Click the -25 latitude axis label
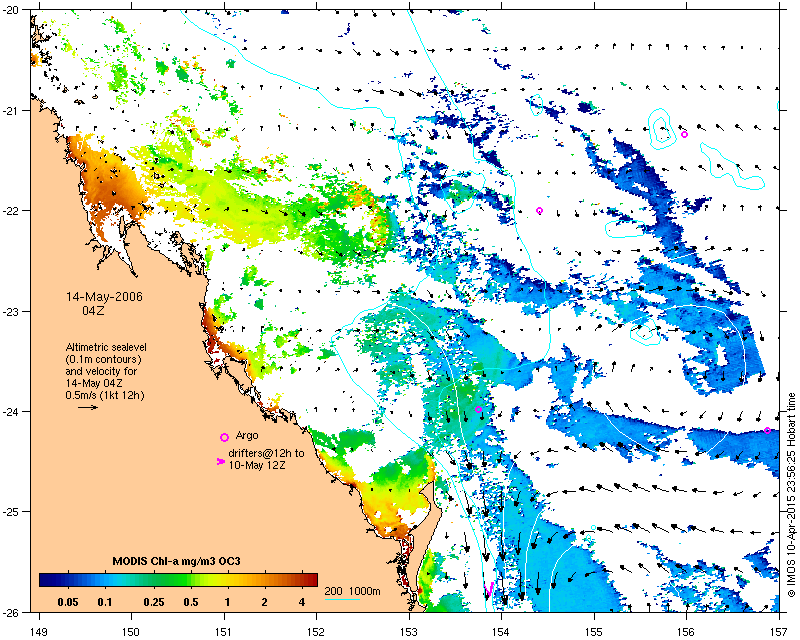This screenshot has height=640, width=800. click(10, 512)
